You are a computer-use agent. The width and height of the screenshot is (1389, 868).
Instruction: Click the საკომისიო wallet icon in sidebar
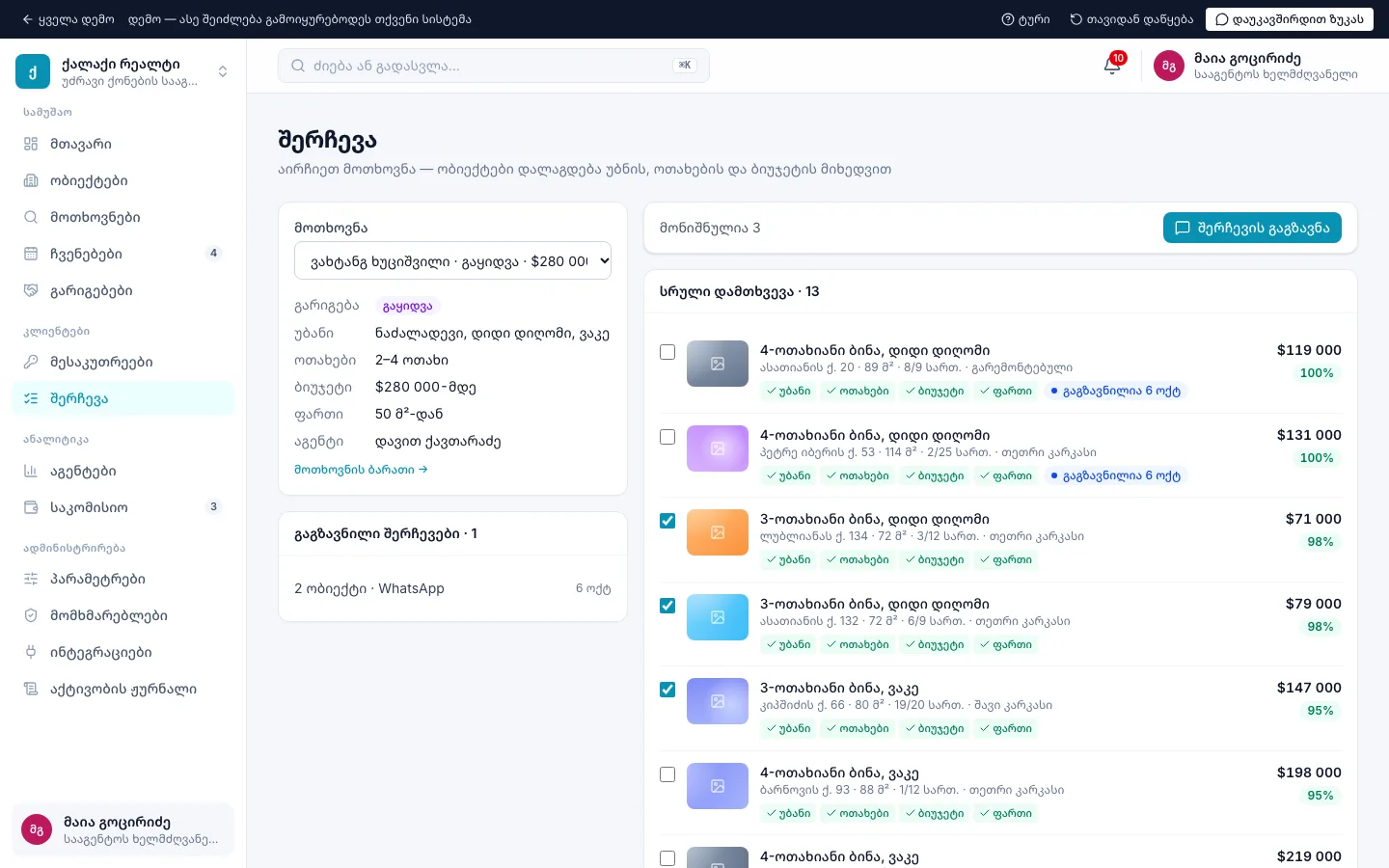point(31,507)
